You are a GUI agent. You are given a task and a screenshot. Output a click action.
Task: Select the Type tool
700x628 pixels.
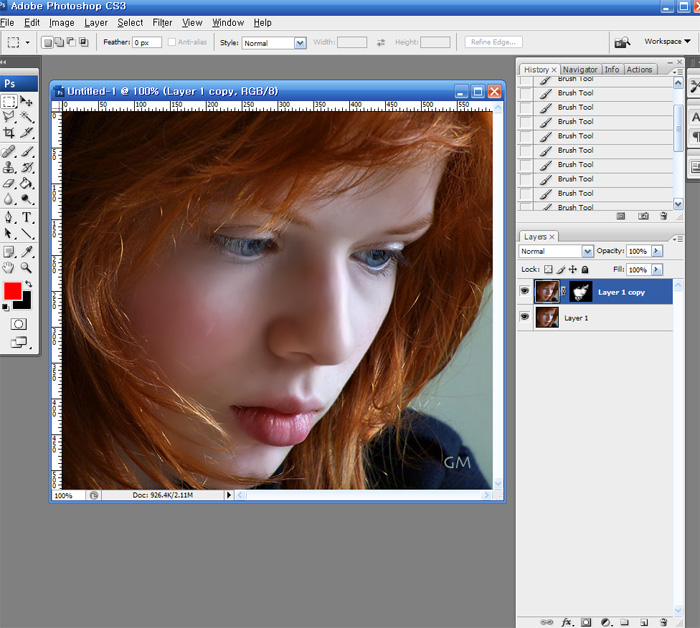pos(26,217)
